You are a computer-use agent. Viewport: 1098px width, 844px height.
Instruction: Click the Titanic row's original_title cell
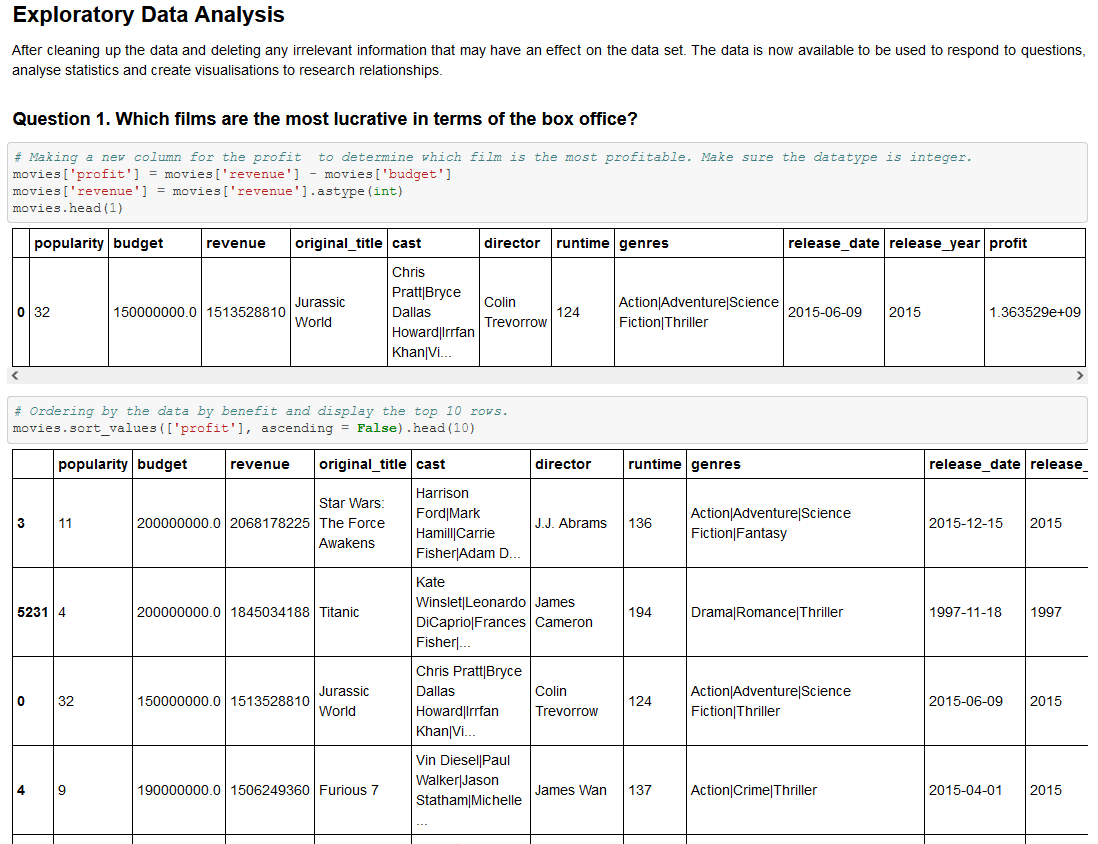coord(338,612)
